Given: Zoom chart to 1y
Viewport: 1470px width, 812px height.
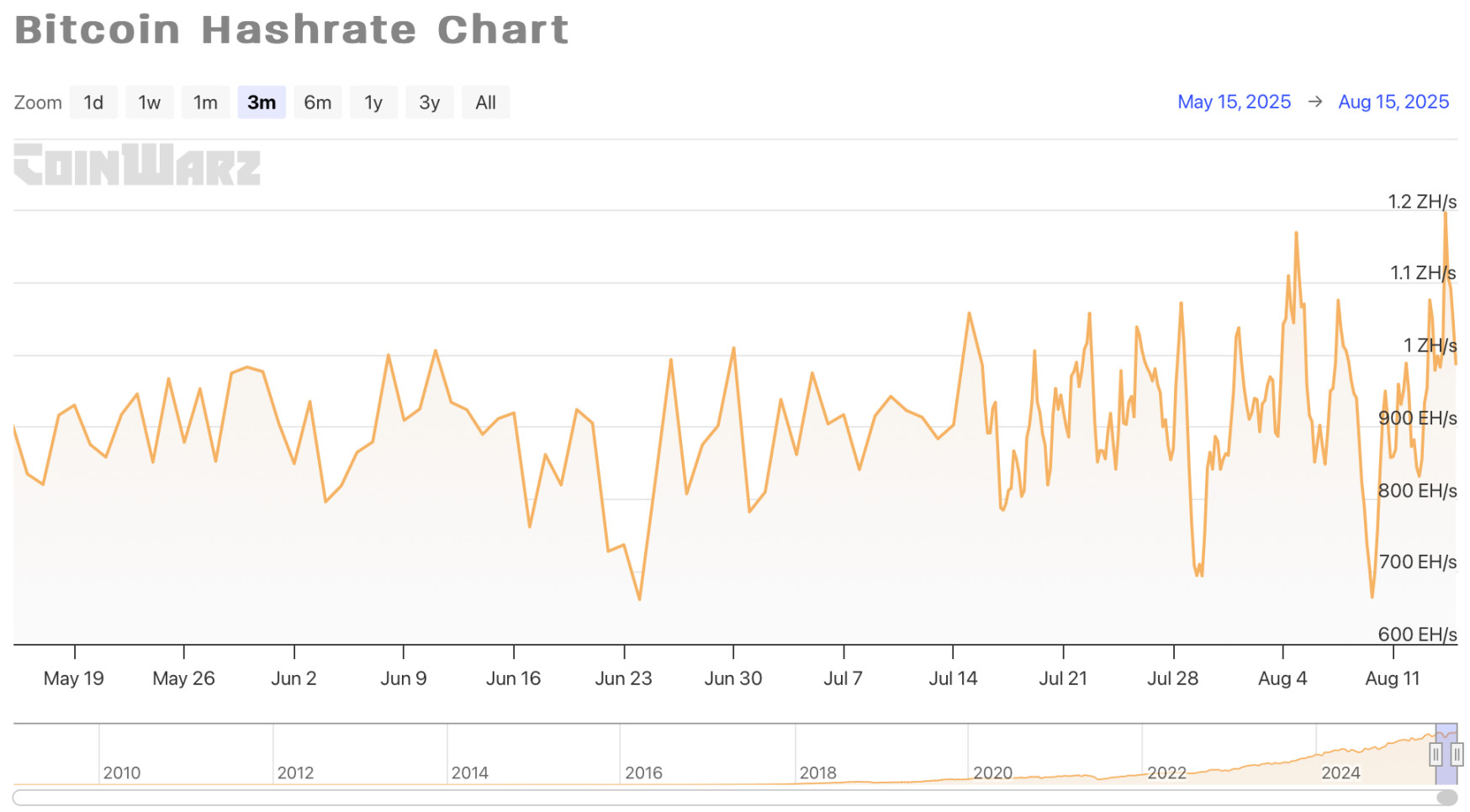Looking at the screenshot, I should coord(373,103).
